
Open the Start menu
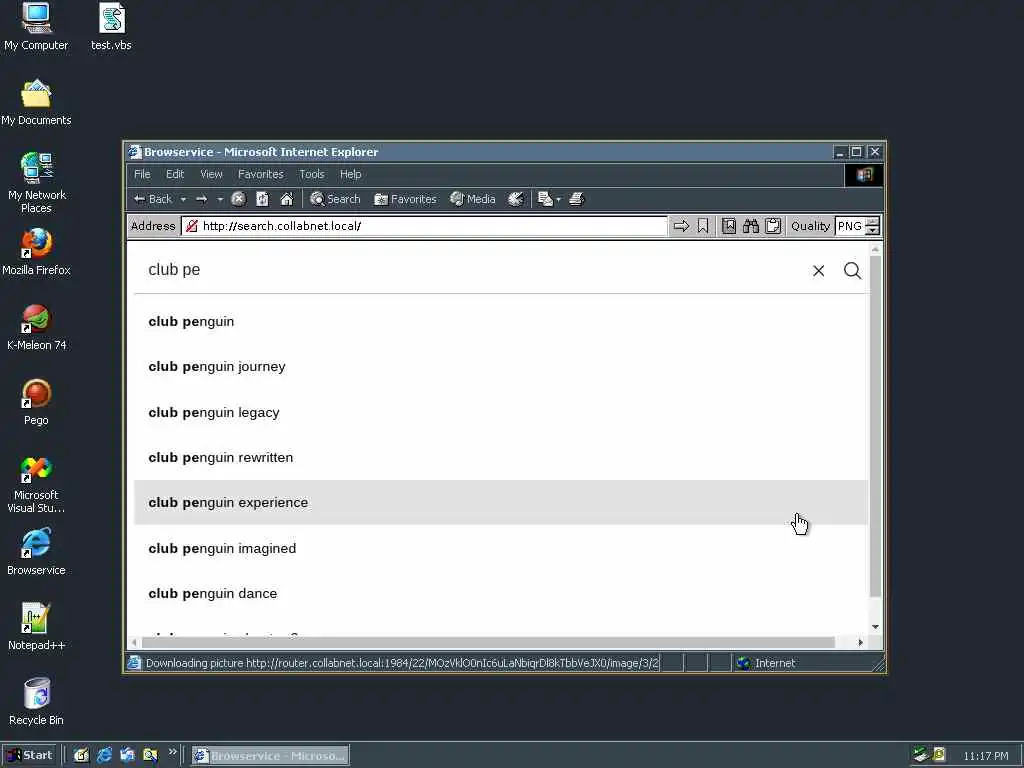(x=29, y=756)
